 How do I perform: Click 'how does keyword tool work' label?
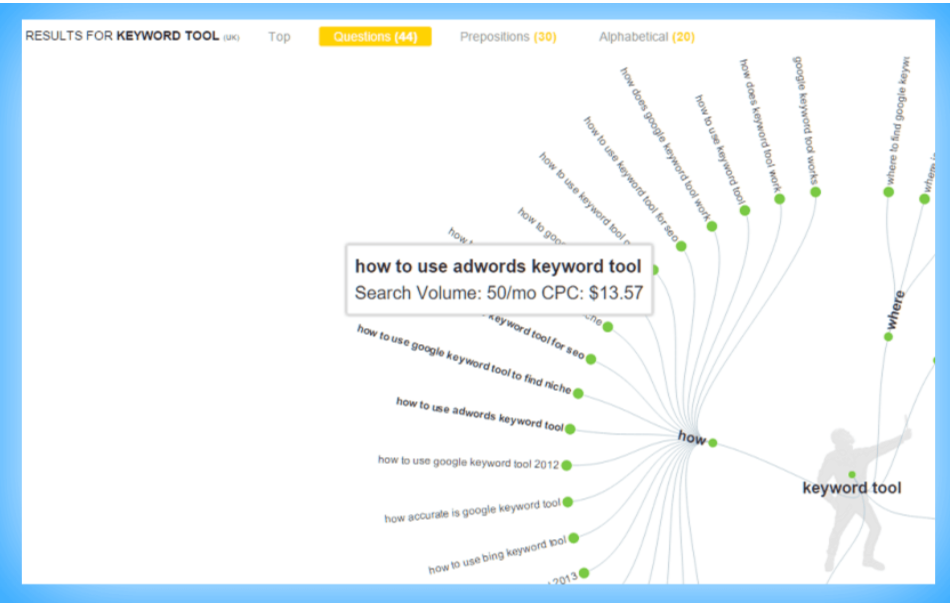click(x=761, y=126)
